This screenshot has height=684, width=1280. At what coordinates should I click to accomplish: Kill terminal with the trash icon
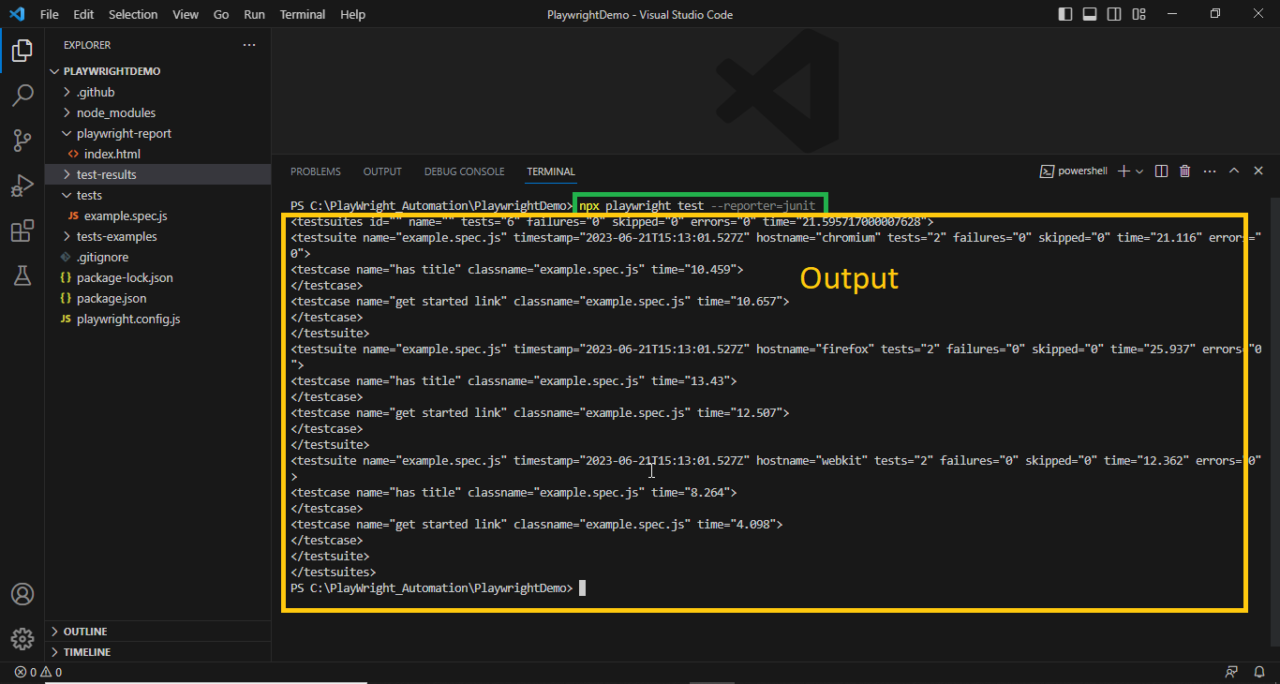pos(1185,171)
